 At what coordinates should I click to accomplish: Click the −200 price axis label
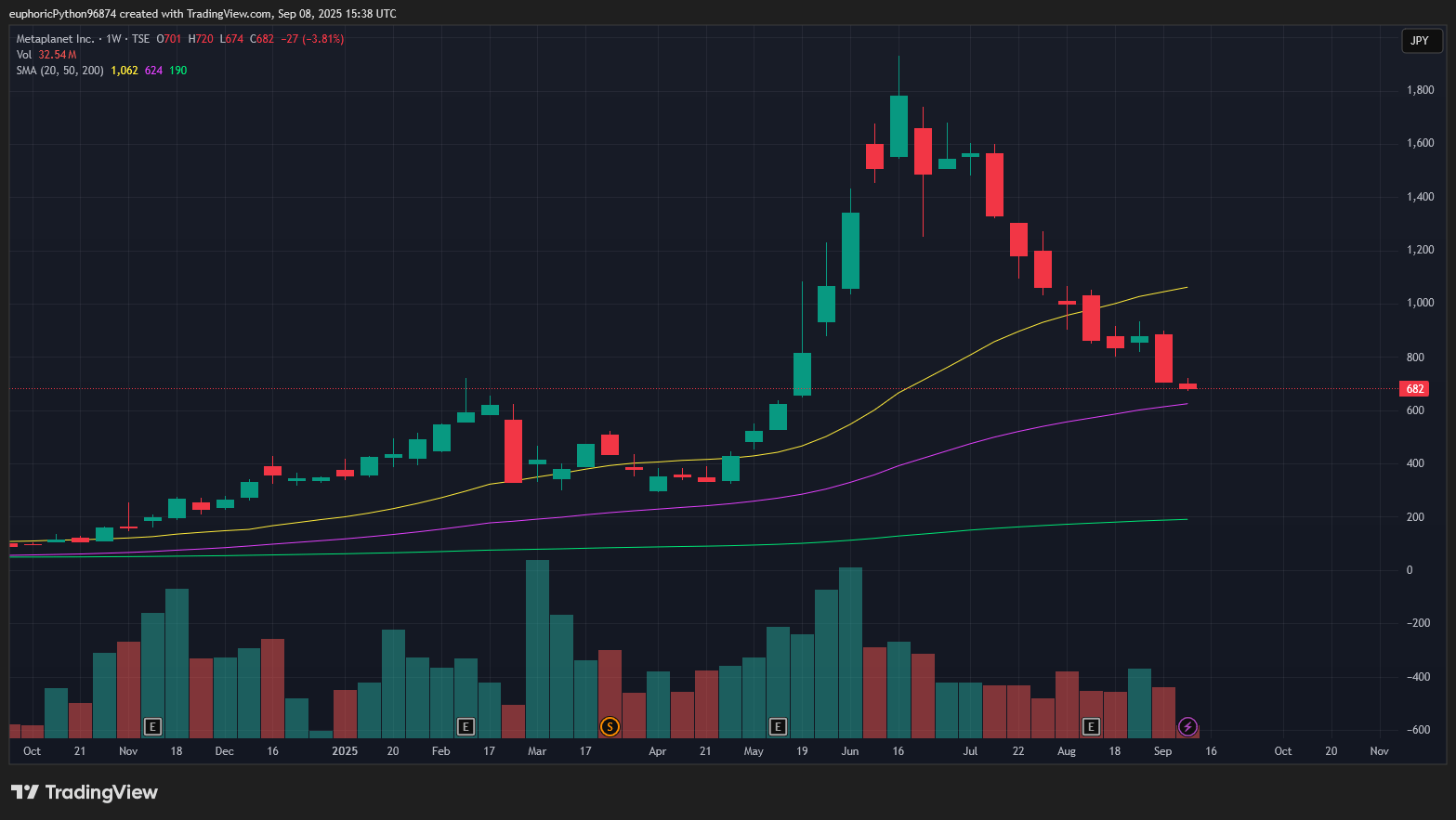click(1418, 623)
